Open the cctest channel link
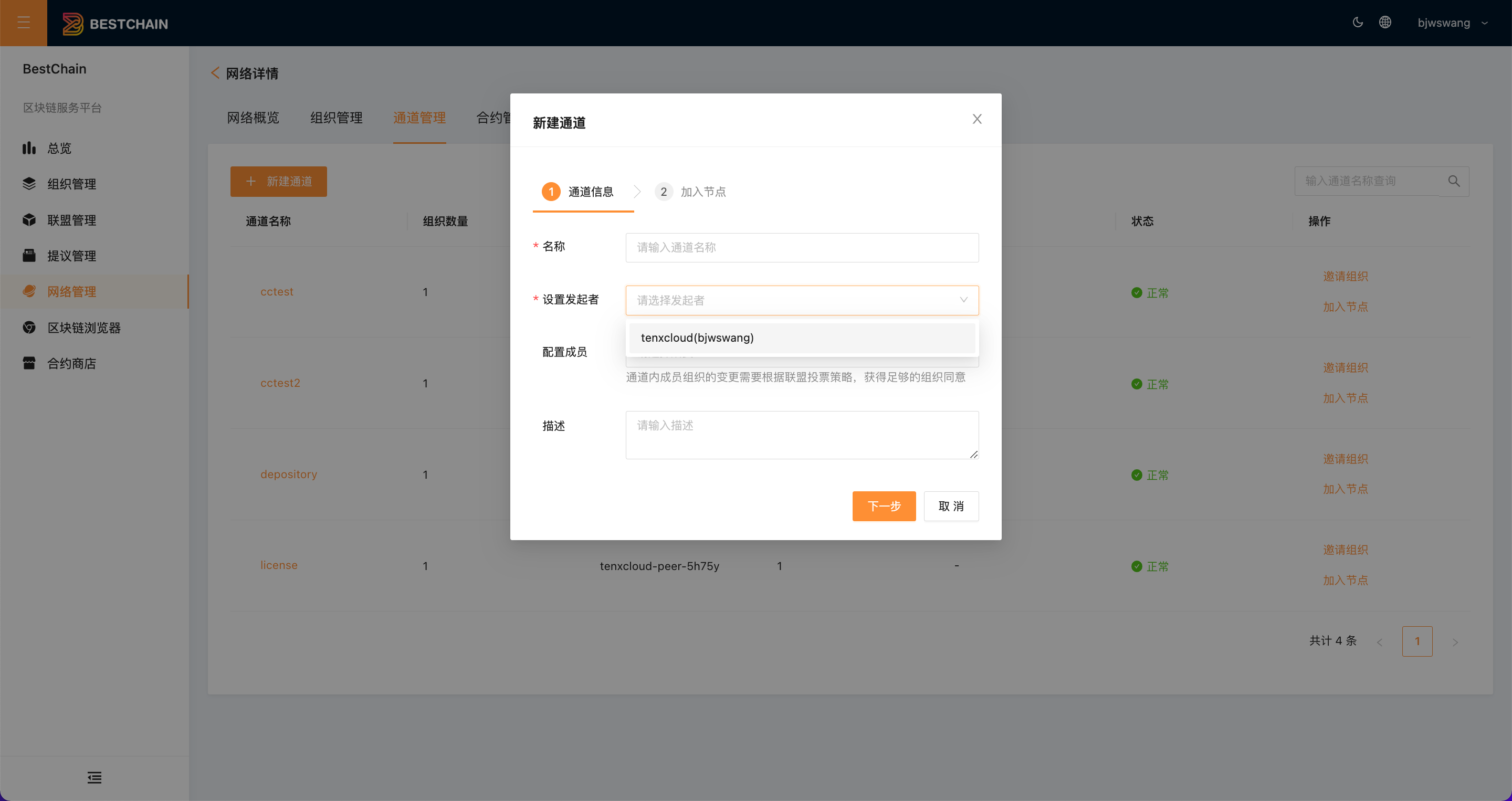 click(277, 292)
